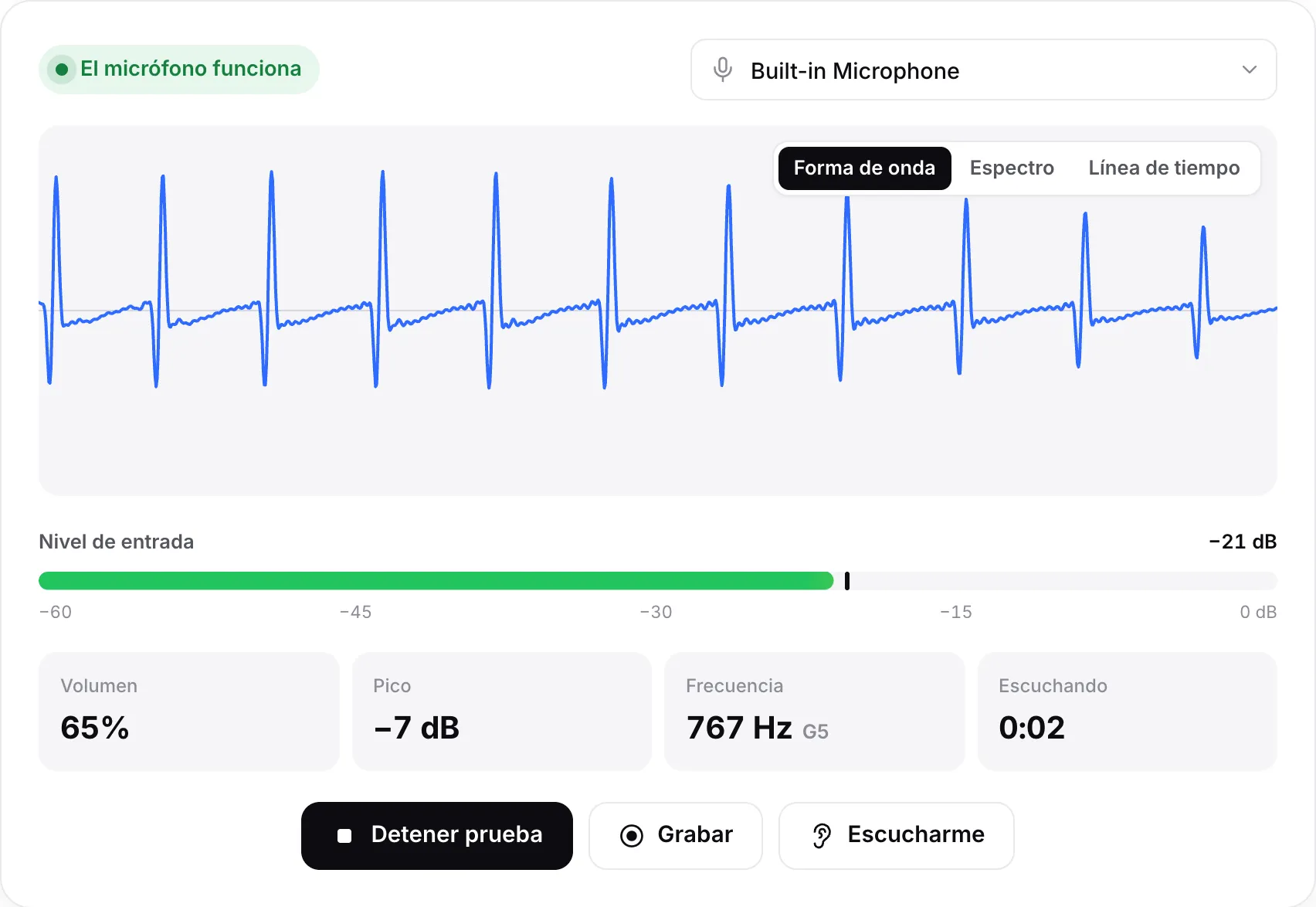Click the black peak marker on level meter
The image size is (1316, 907).
click(x=847, y=581)
